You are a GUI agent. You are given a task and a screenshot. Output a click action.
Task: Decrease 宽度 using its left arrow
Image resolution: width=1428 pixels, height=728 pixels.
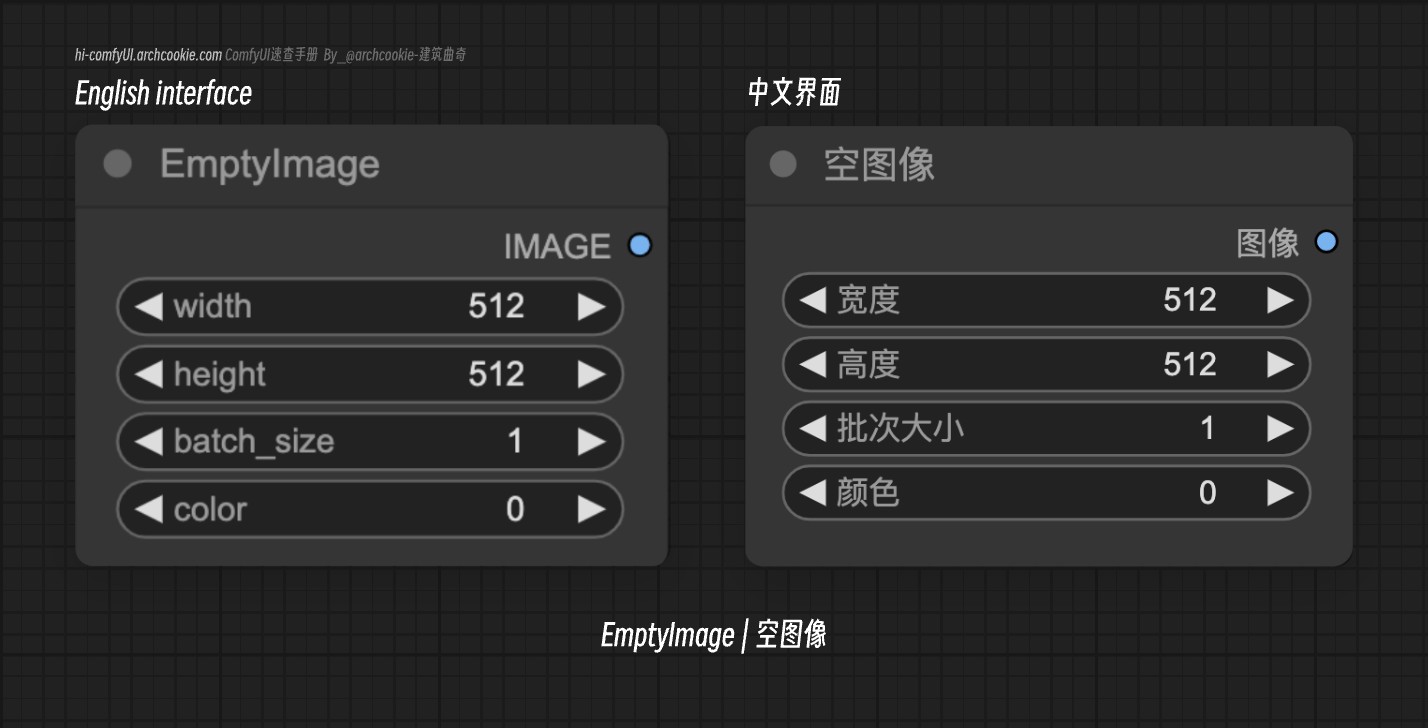coord(813,300)
